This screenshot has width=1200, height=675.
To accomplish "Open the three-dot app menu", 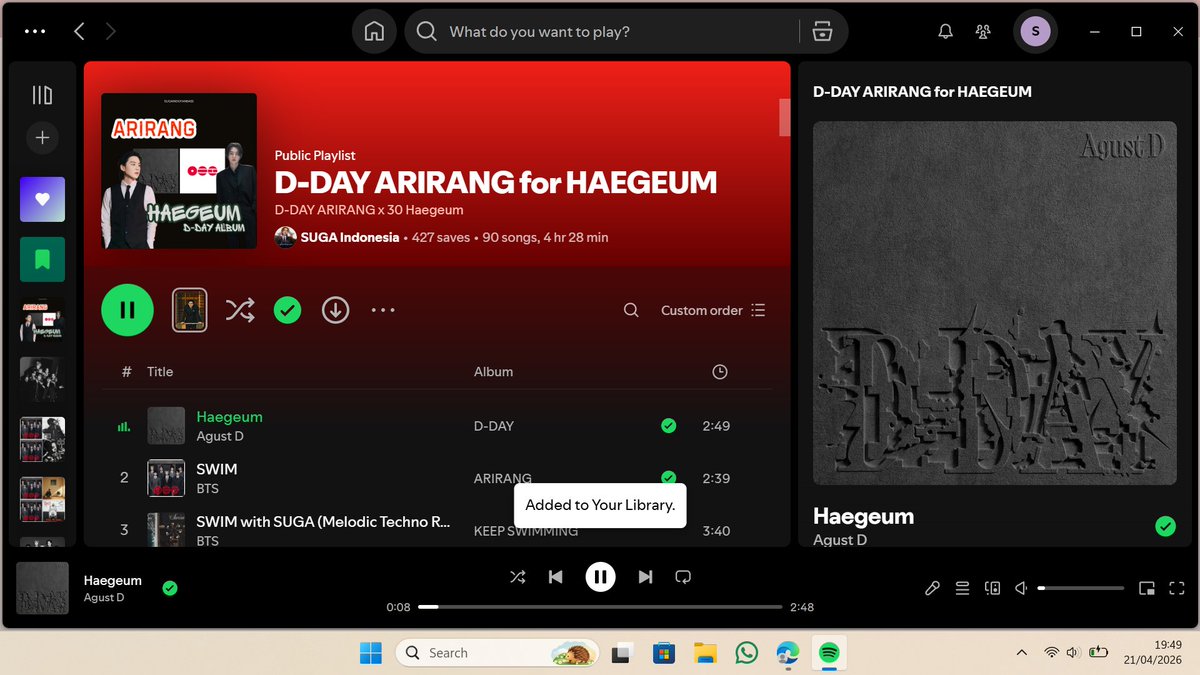I will coord(35,31).
